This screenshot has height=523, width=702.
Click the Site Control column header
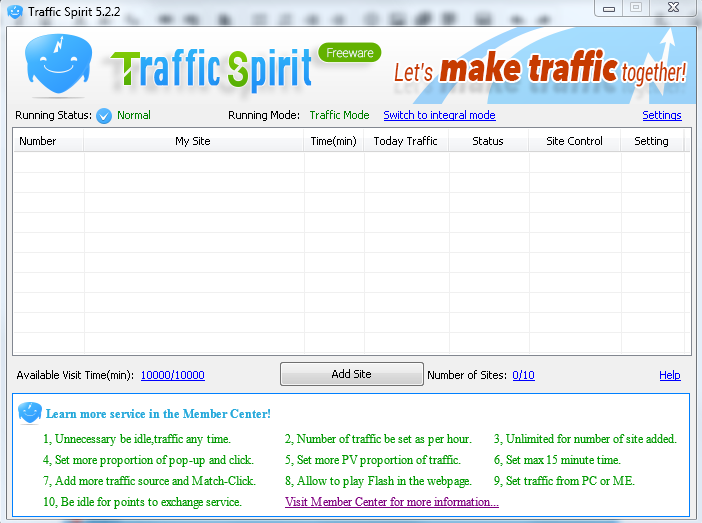pos(574,141)
